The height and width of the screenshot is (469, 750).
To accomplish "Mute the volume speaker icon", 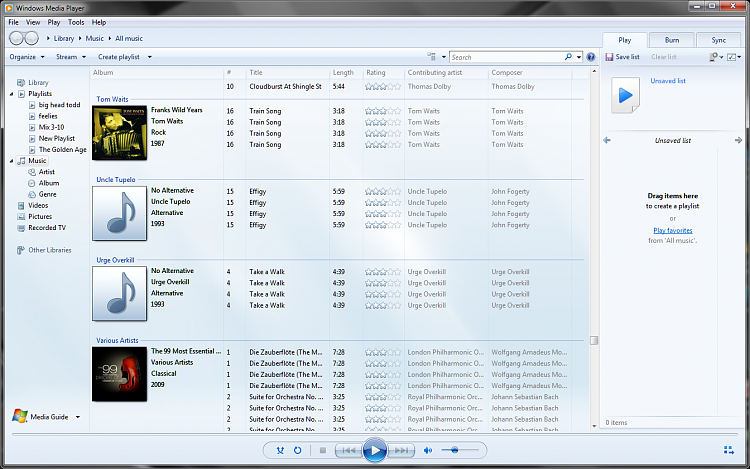I will click(428, 450).
